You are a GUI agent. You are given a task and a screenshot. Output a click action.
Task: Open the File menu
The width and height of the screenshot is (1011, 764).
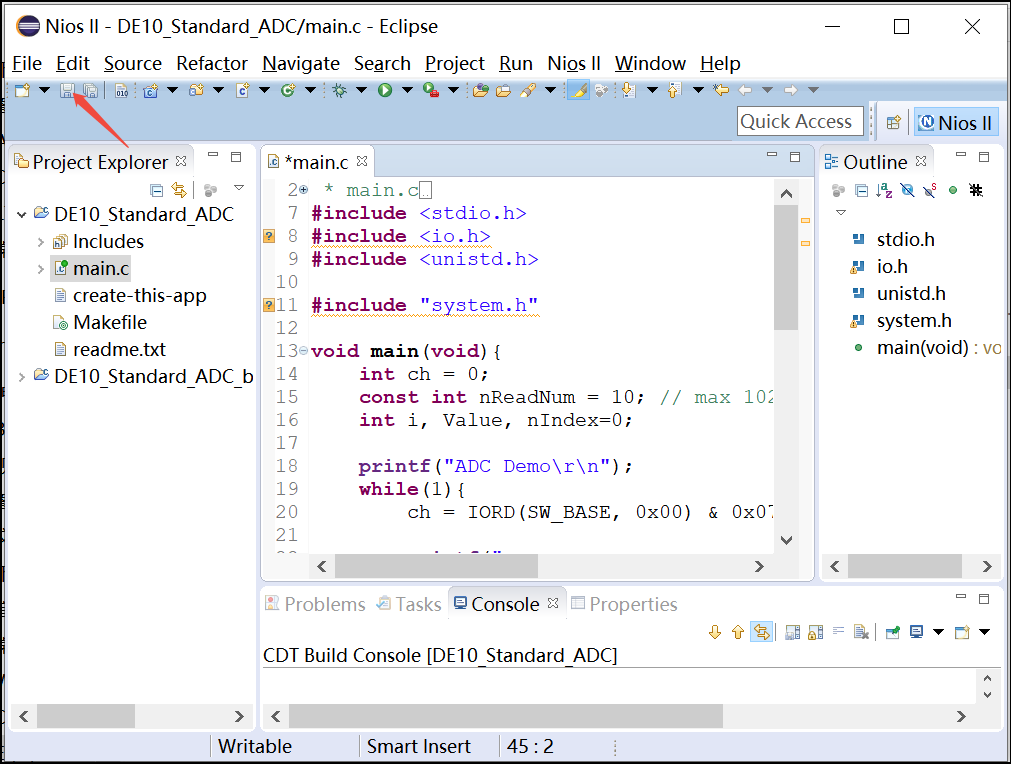tap(27, 63)
